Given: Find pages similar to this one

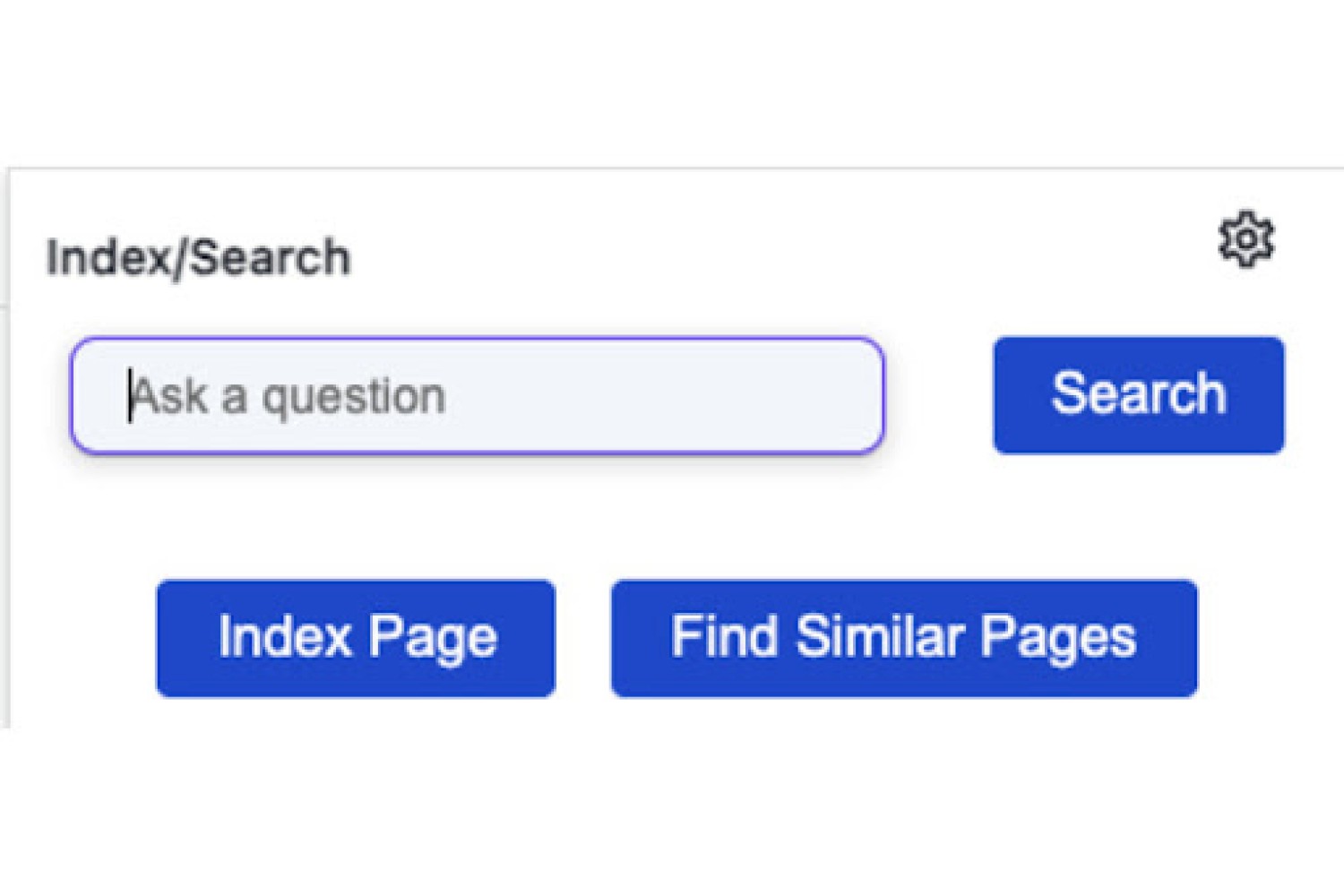Looking at the screenshot, I should click(x=904, y=638).
